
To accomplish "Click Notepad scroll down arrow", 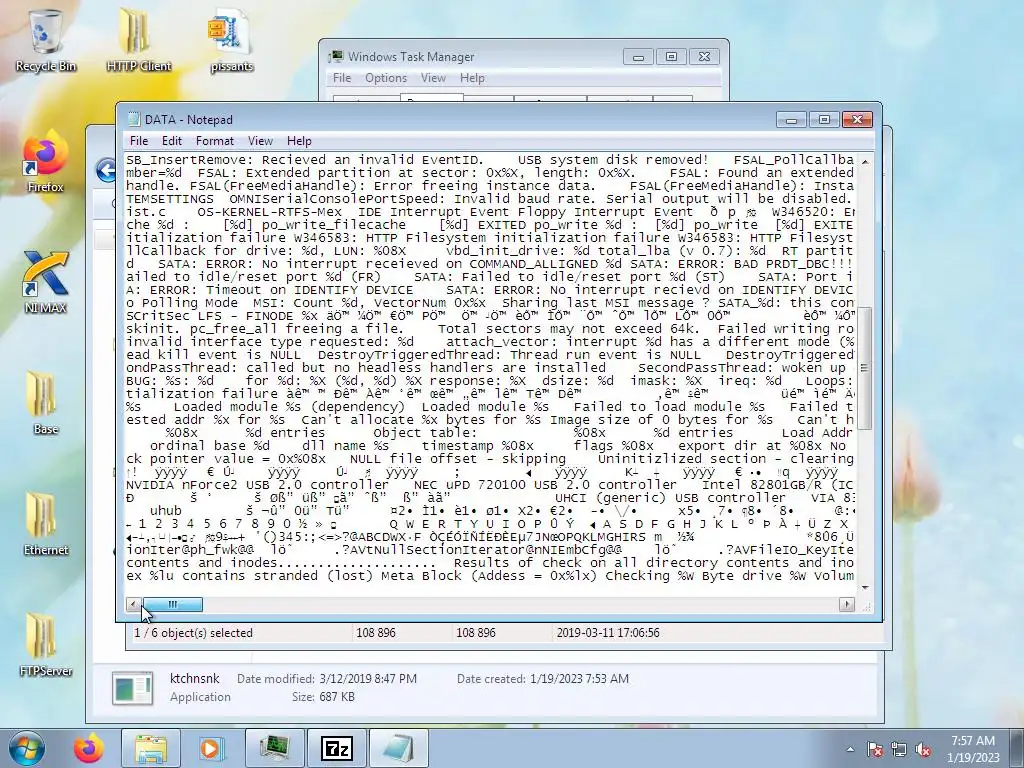I will pos(865,587).
